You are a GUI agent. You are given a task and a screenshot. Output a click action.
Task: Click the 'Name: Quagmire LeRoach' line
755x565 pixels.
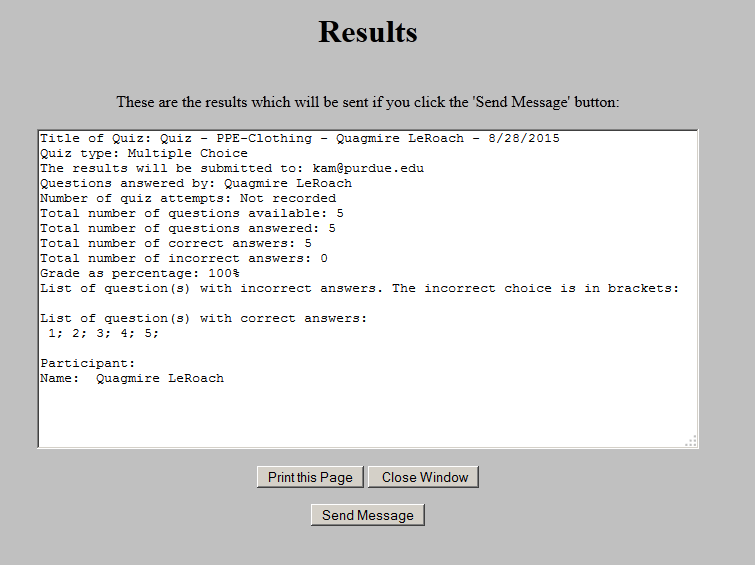(132, 379)
